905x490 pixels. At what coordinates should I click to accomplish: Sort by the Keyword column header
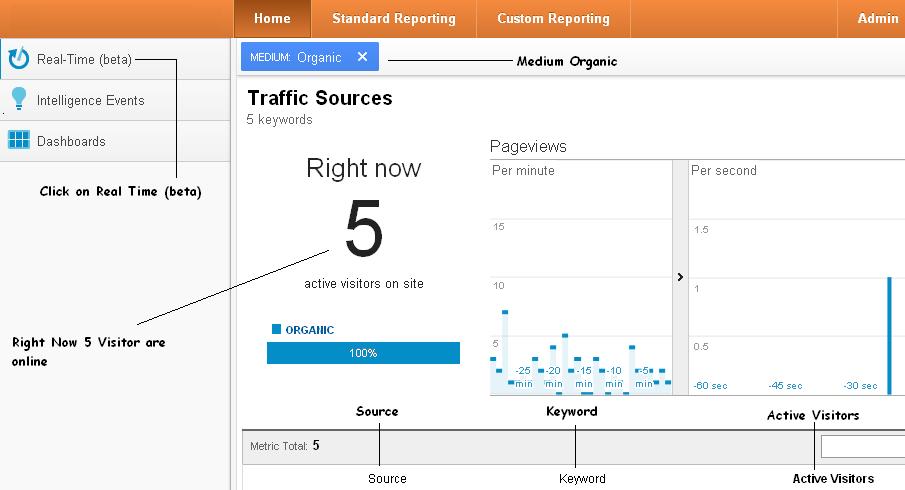tap(582, 478)
